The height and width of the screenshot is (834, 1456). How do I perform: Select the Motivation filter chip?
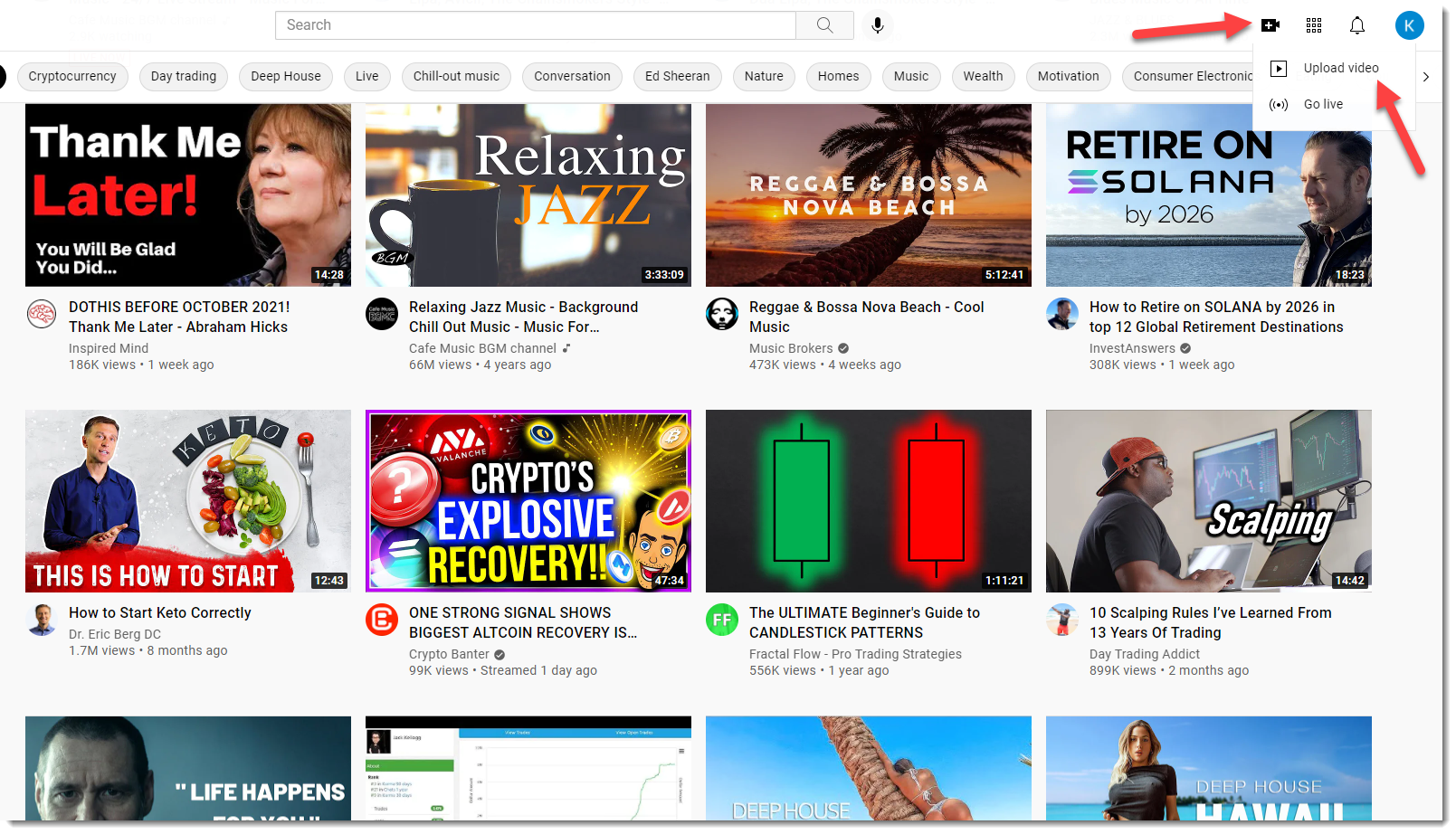(x=1069, y=76)
